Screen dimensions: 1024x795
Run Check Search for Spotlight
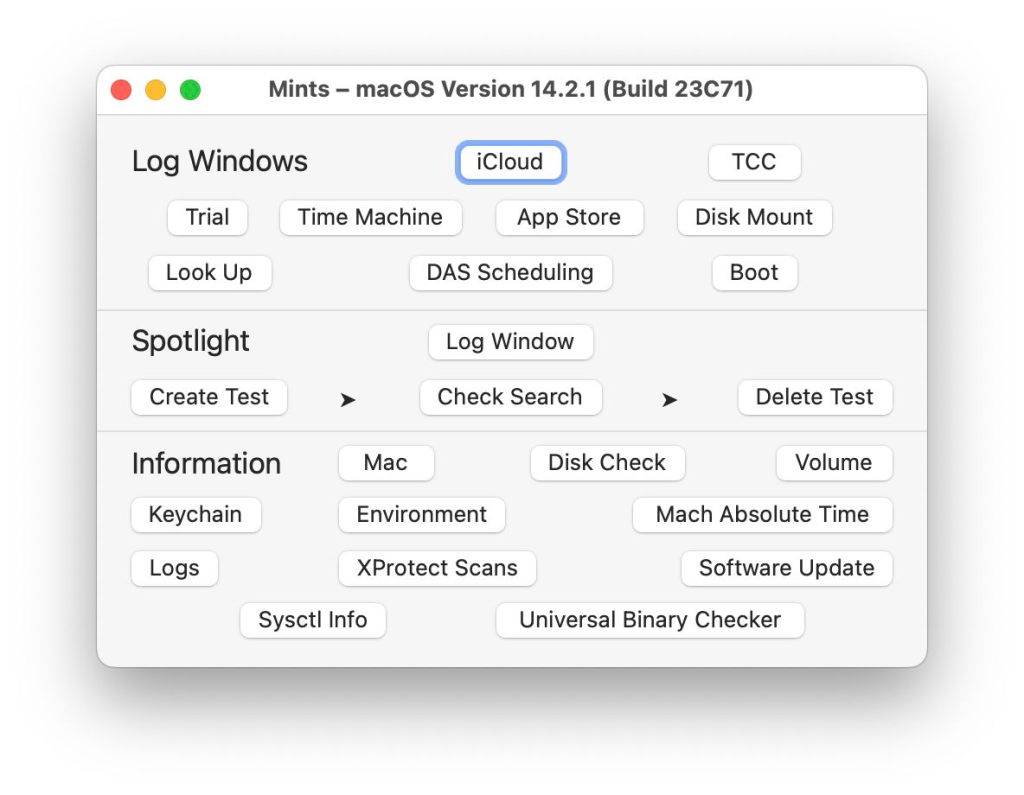(510, 397)
